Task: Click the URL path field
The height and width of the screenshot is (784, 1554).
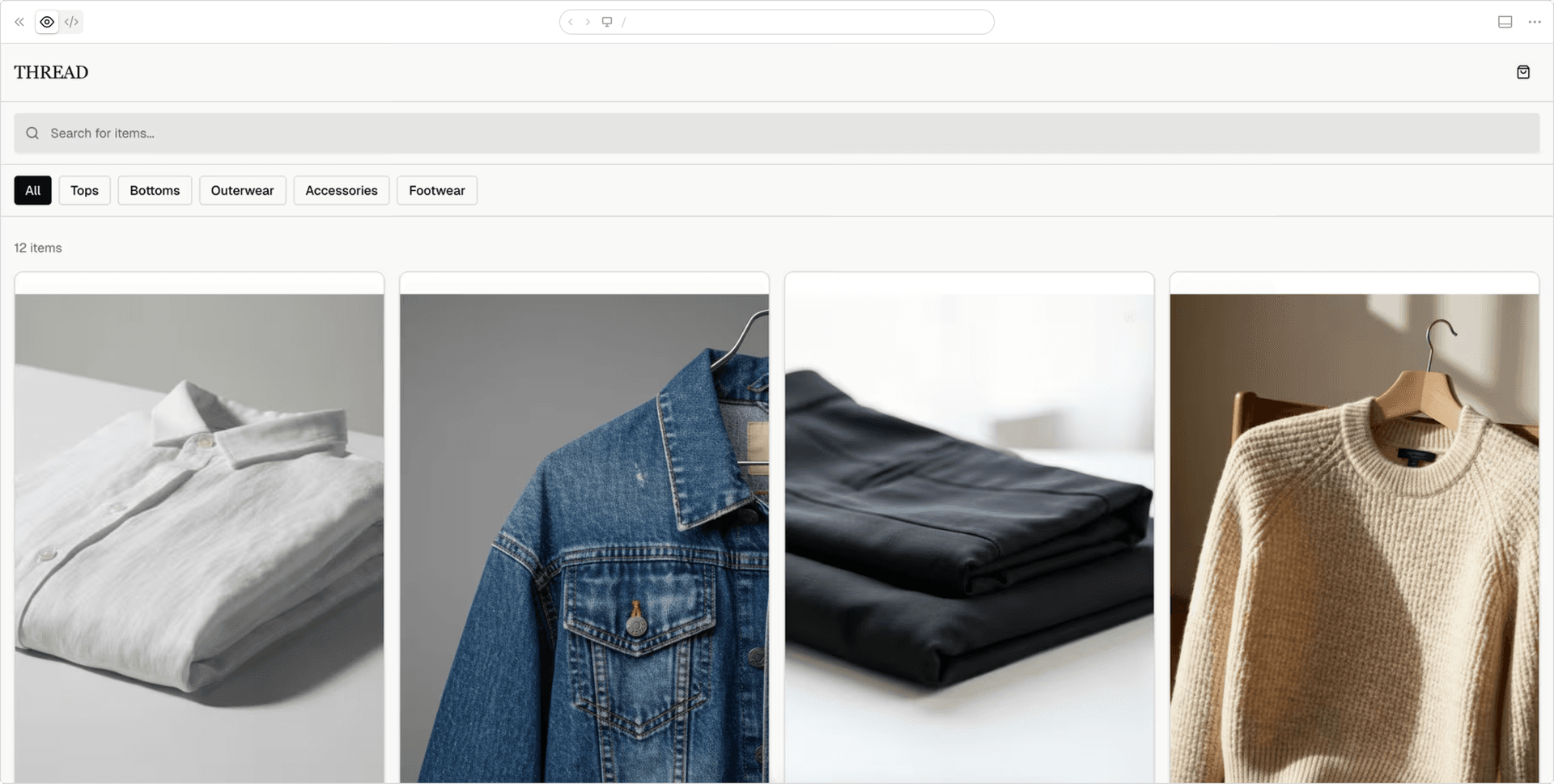Action: pos(801,22)
